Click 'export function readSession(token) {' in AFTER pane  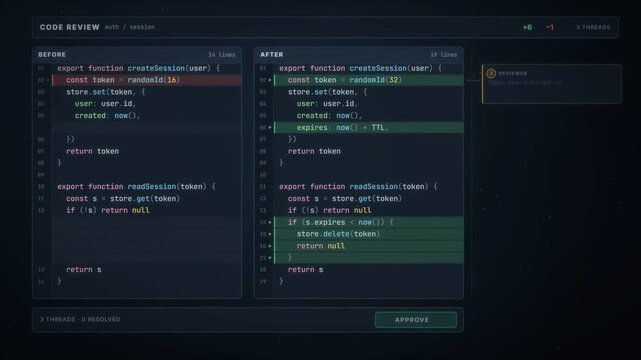pyautogui.click(x=359, y=187)
